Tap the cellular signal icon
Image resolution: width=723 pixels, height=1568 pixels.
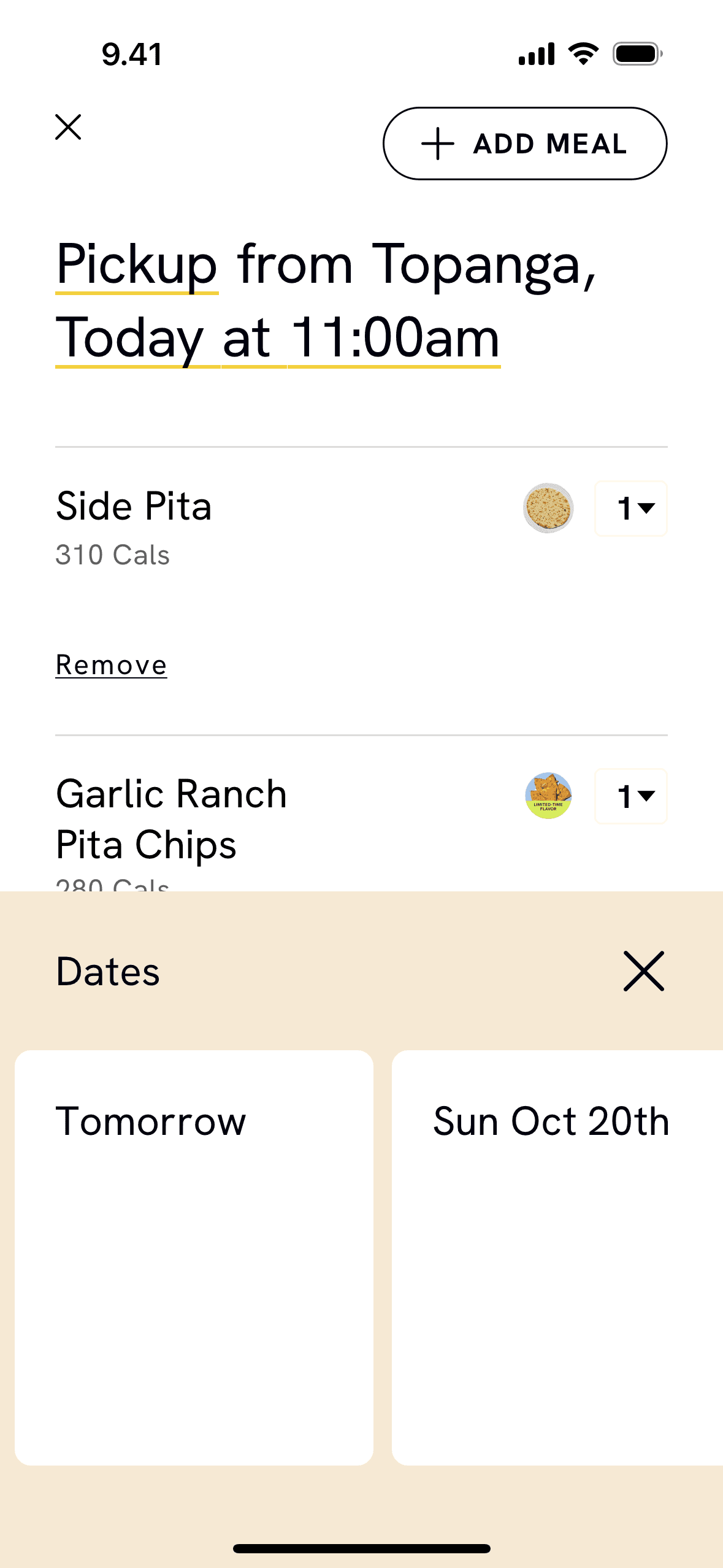pos(537,54)
